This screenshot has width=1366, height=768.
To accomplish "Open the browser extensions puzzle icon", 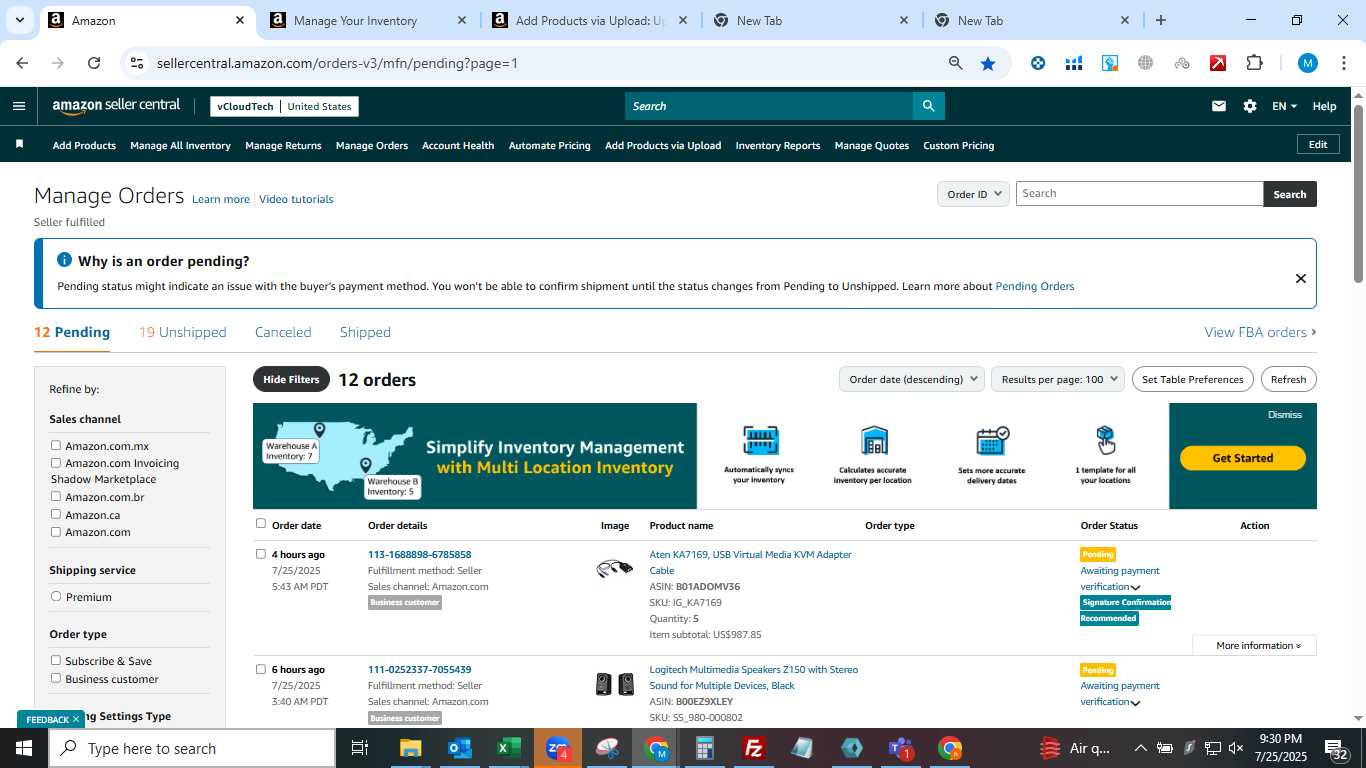I will 1254,63.
